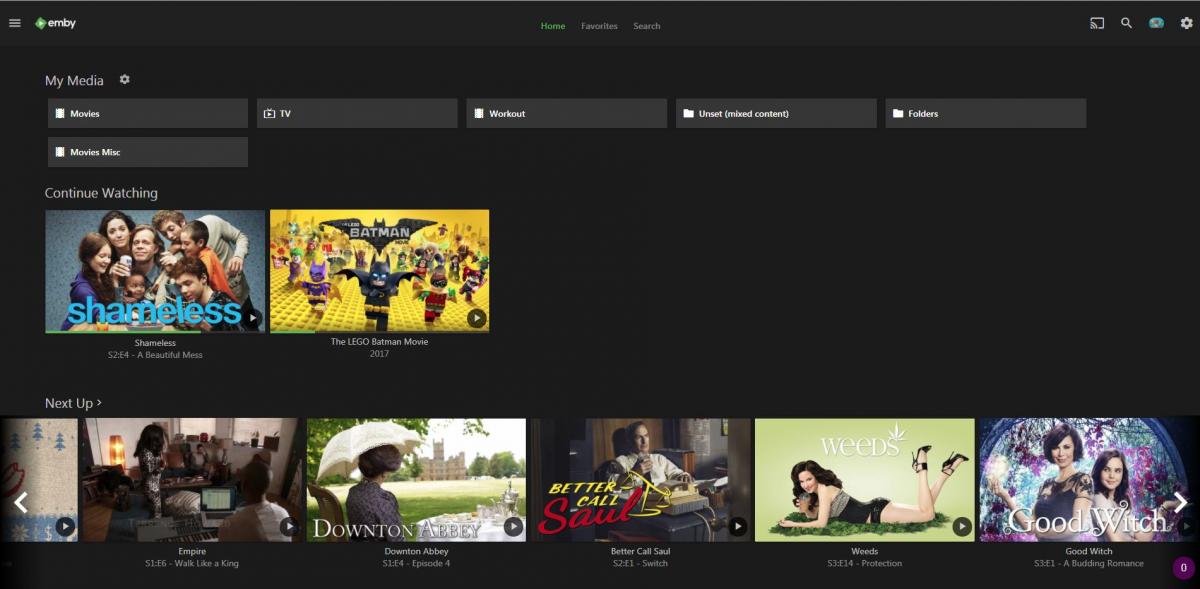The width and height of the screenshot is (1200, 589).
Task: Open the Movies library
Action: click(148, 113)
